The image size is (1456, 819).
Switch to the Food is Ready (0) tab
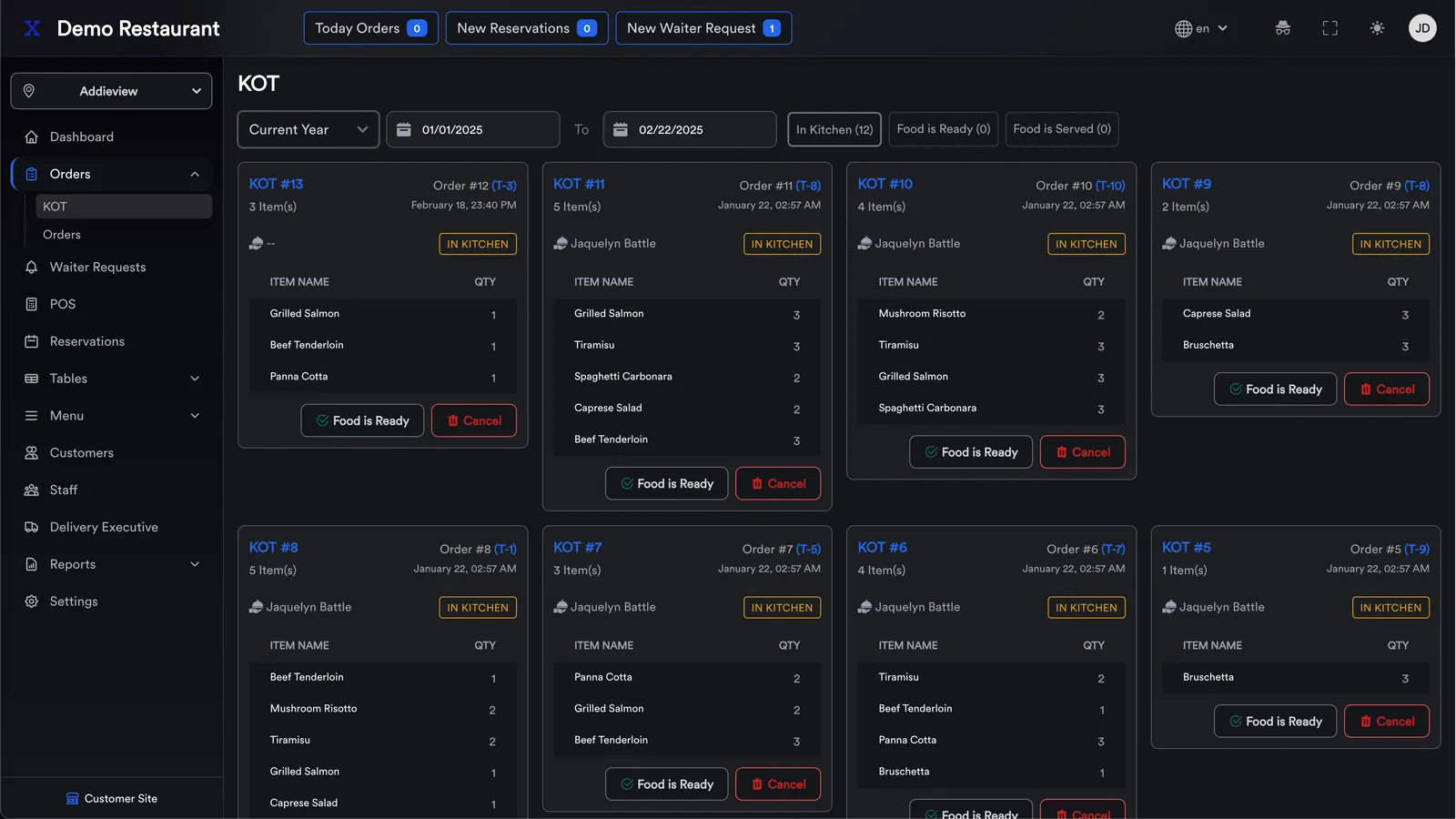click(x=944, y=129)
